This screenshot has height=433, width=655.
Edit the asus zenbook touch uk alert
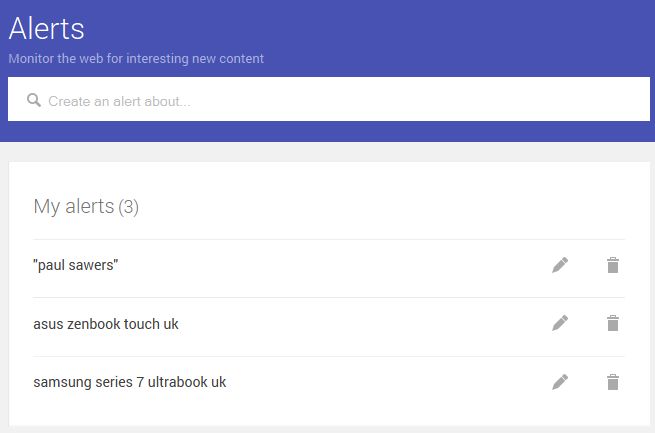[560, 323]
